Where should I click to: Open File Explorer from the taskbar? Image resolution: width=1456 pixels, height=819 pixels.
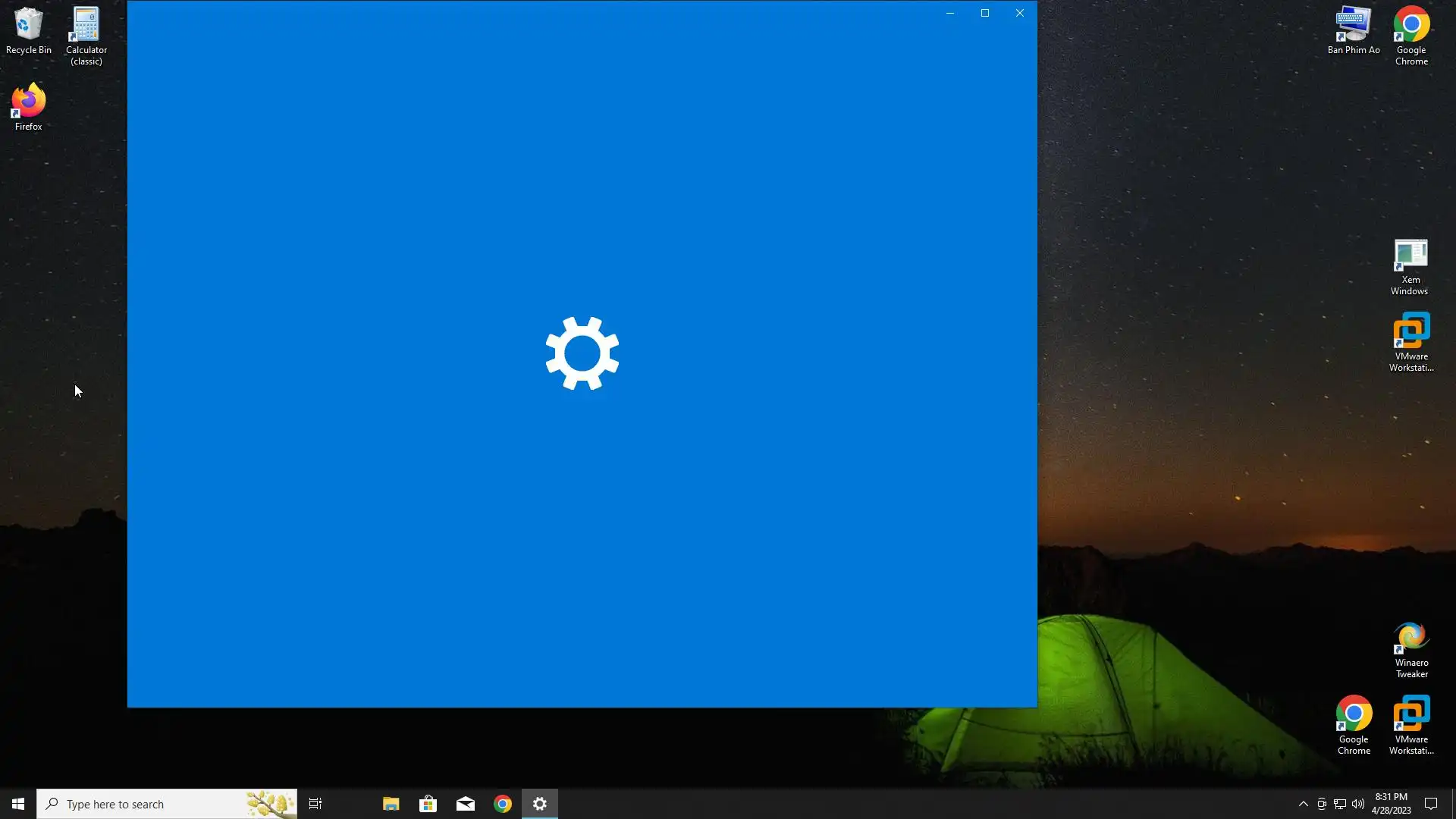[x=391, y=804]
